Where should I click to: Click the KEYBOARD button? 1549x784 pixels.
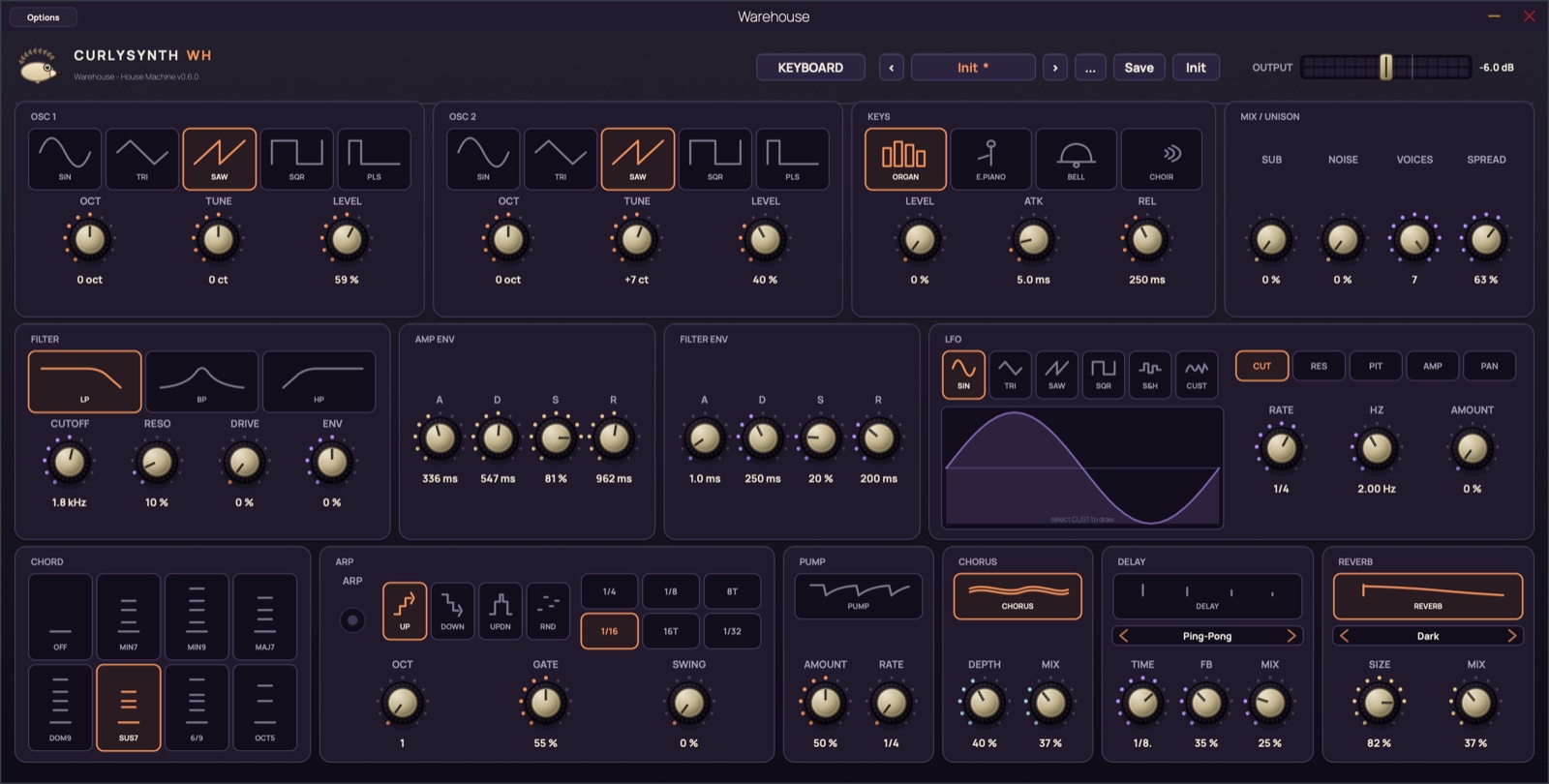tap(810, 68)
